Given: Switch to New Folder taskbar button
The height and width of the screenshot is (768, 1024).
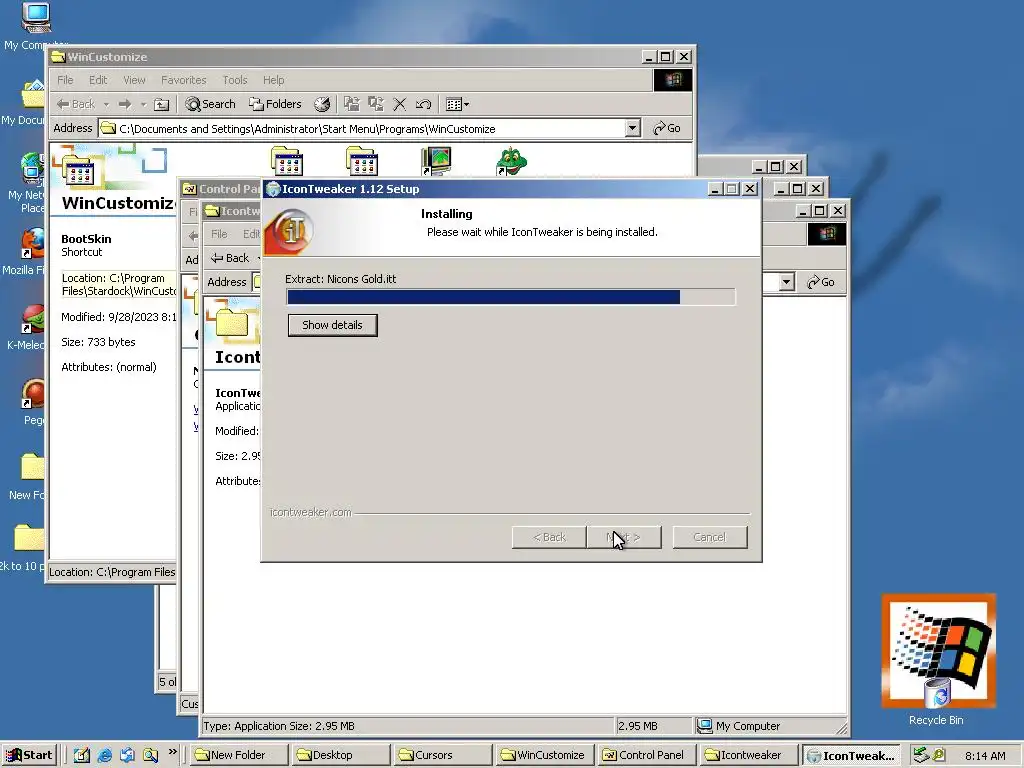Looking at the screenshot, I should [x=239, y=756].
